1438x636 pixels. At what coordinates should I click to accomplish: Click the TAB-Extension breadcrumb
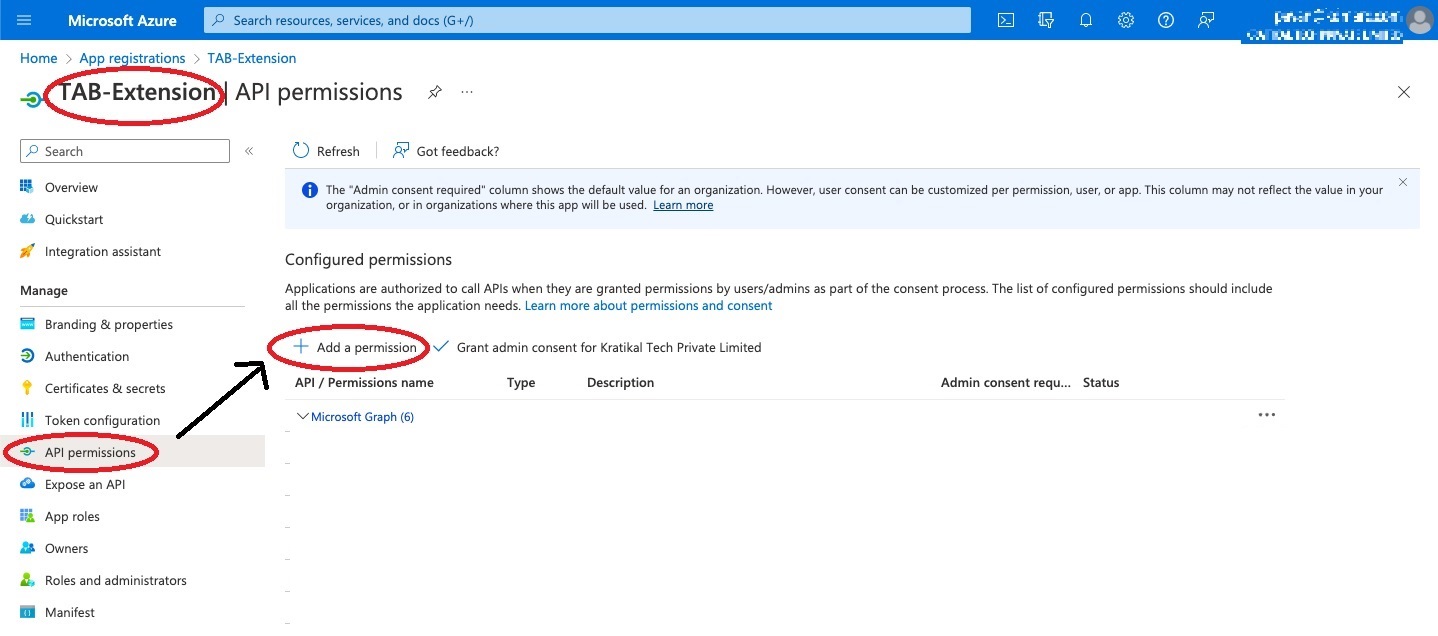pos(252,58)
